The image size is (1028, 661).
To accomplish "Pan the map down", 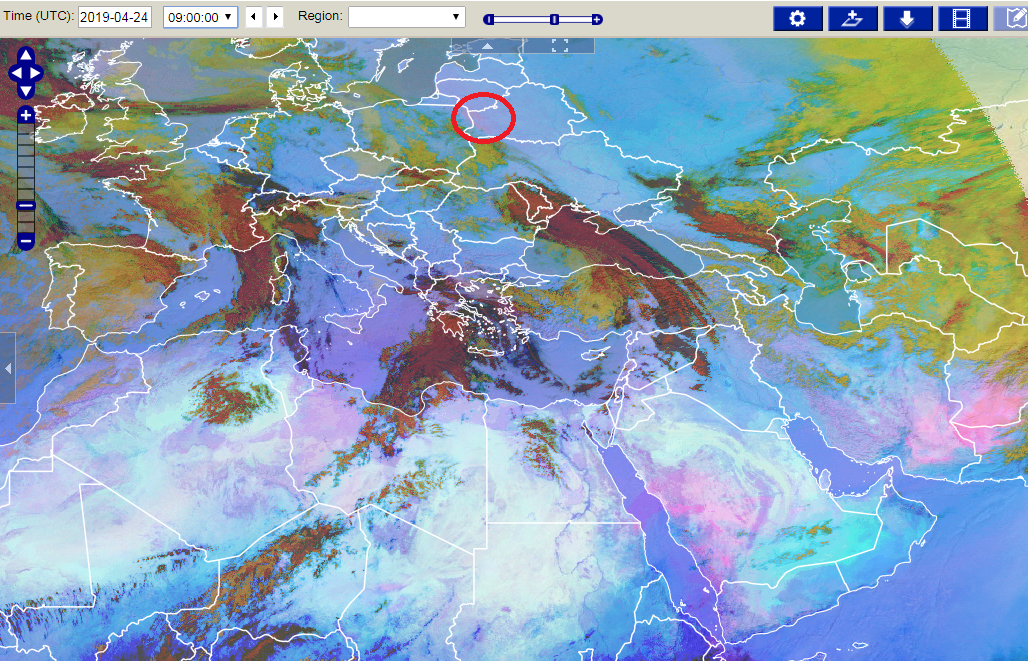I will click(x=26, y=90).
